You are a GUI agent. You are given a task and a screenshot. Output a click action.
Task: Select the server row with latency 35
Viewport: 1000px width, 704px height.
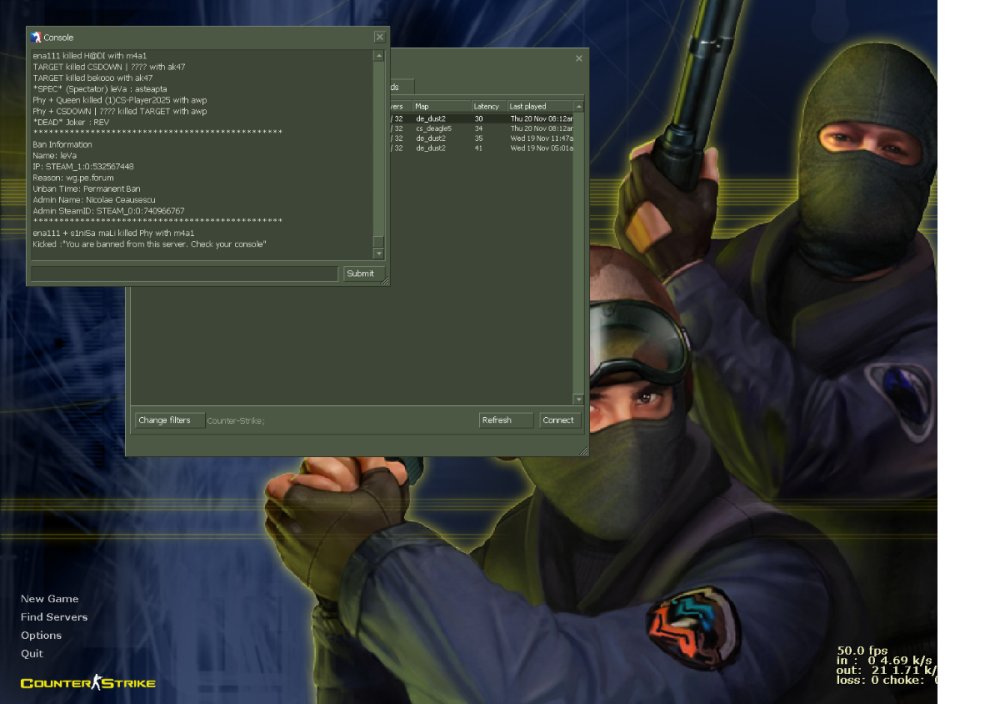(482, 138)
